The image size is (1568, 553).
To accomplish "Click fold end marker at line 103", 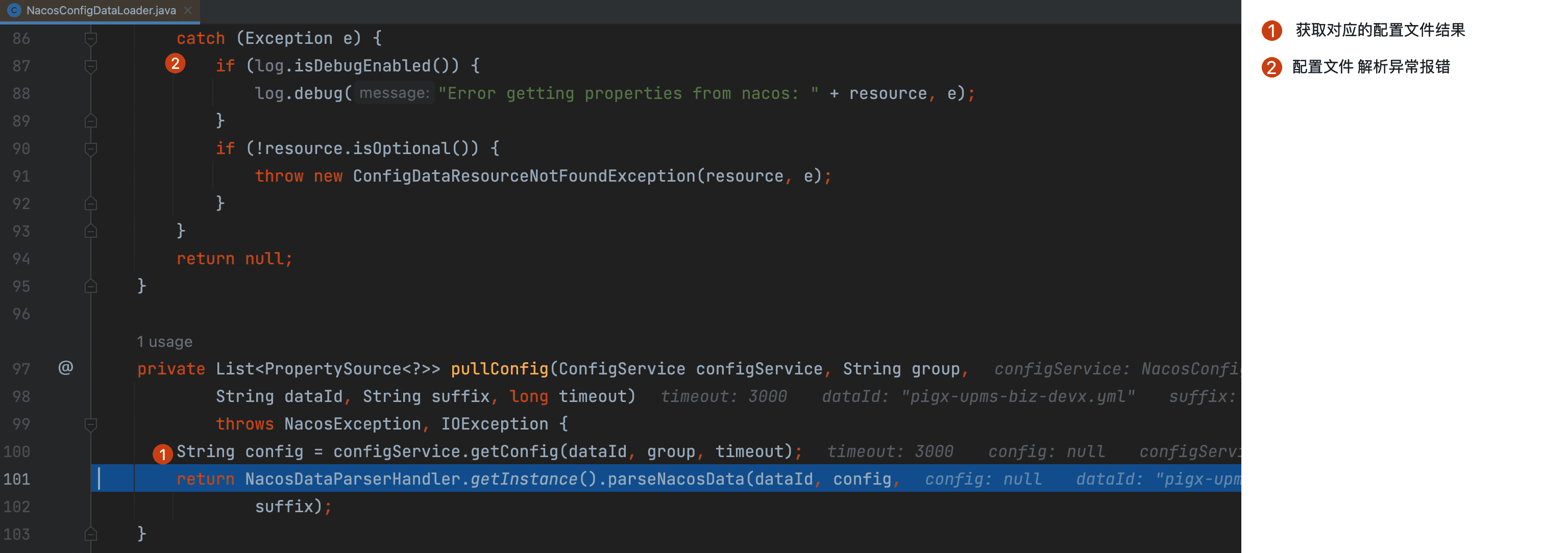I will (91, 535).
